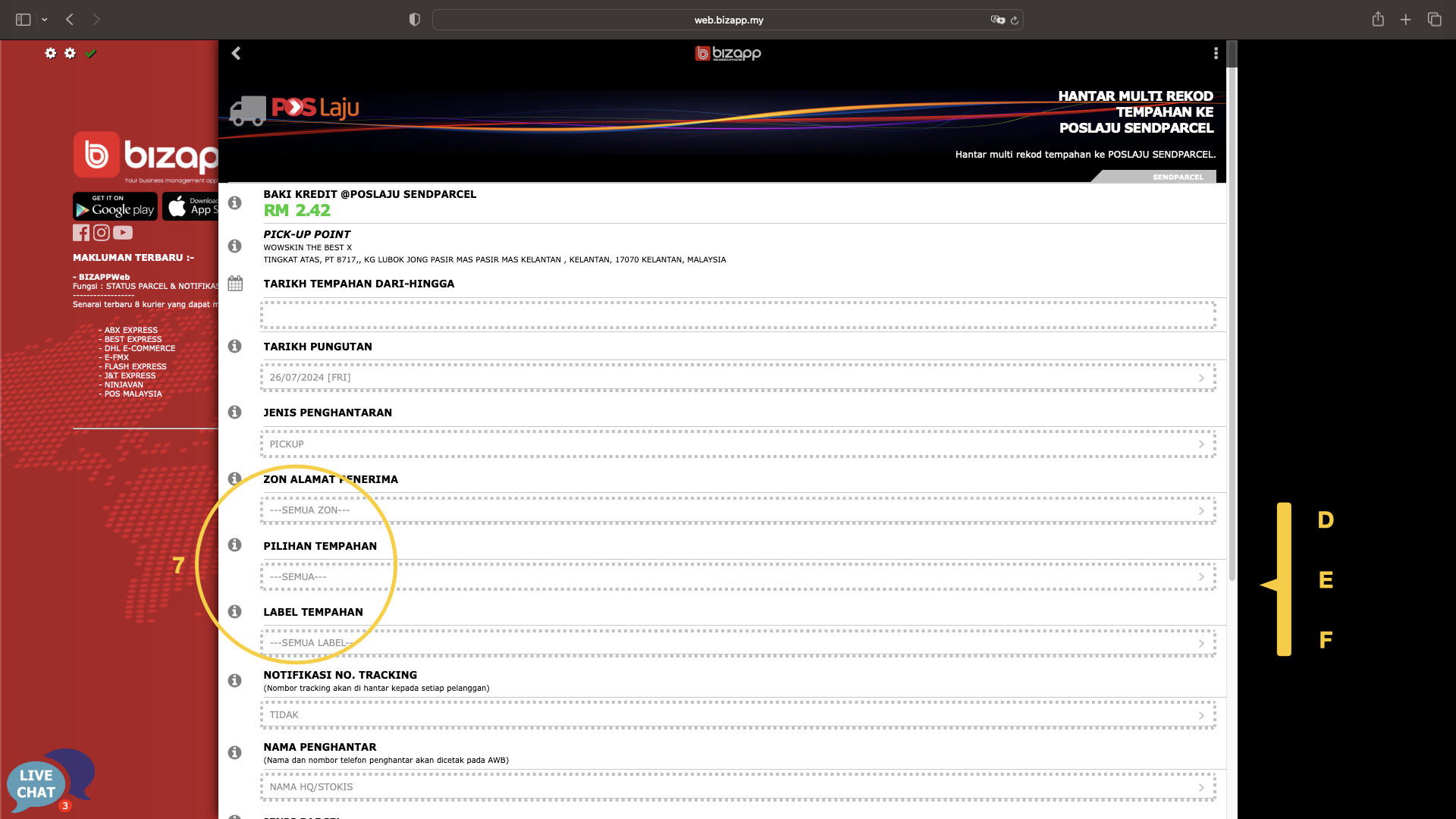Click J&T EXPRESS in courier list
Image resolution: width=1456 pixels, height=819 pixels.
click(x=130, y=376)
